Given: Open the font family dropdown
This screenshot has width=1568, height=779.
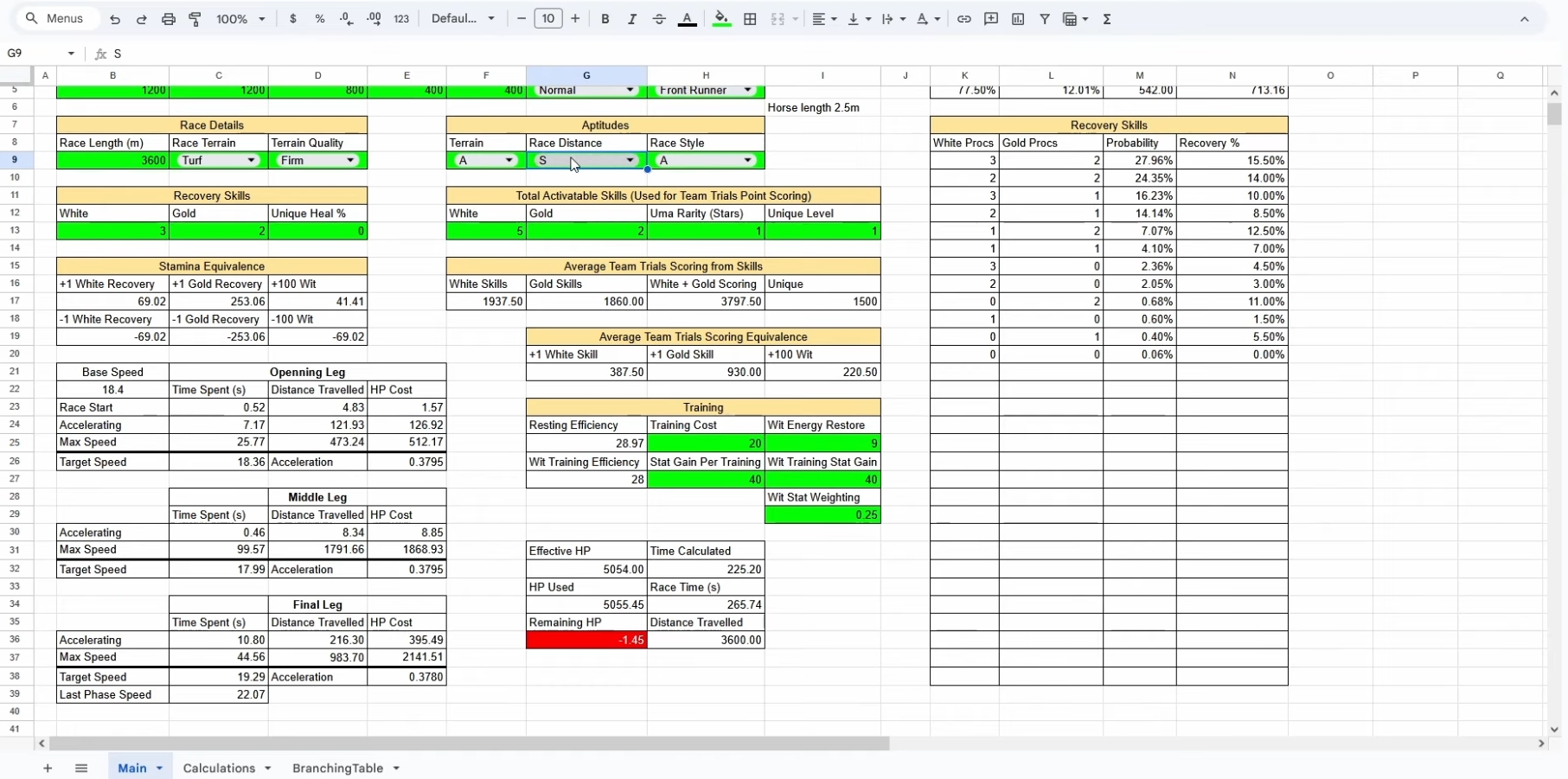Looking at the screenshot, I should click(x=464, y=19).
